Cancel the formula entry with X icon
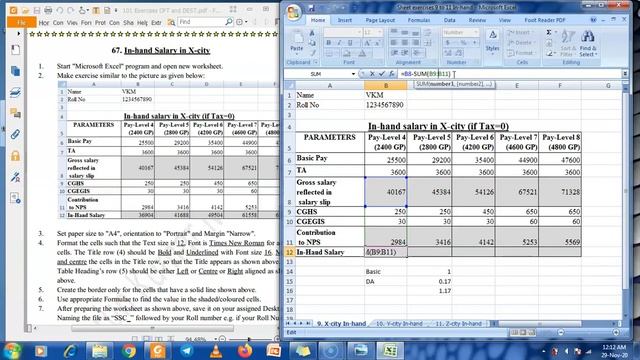 tap(372, 74)
